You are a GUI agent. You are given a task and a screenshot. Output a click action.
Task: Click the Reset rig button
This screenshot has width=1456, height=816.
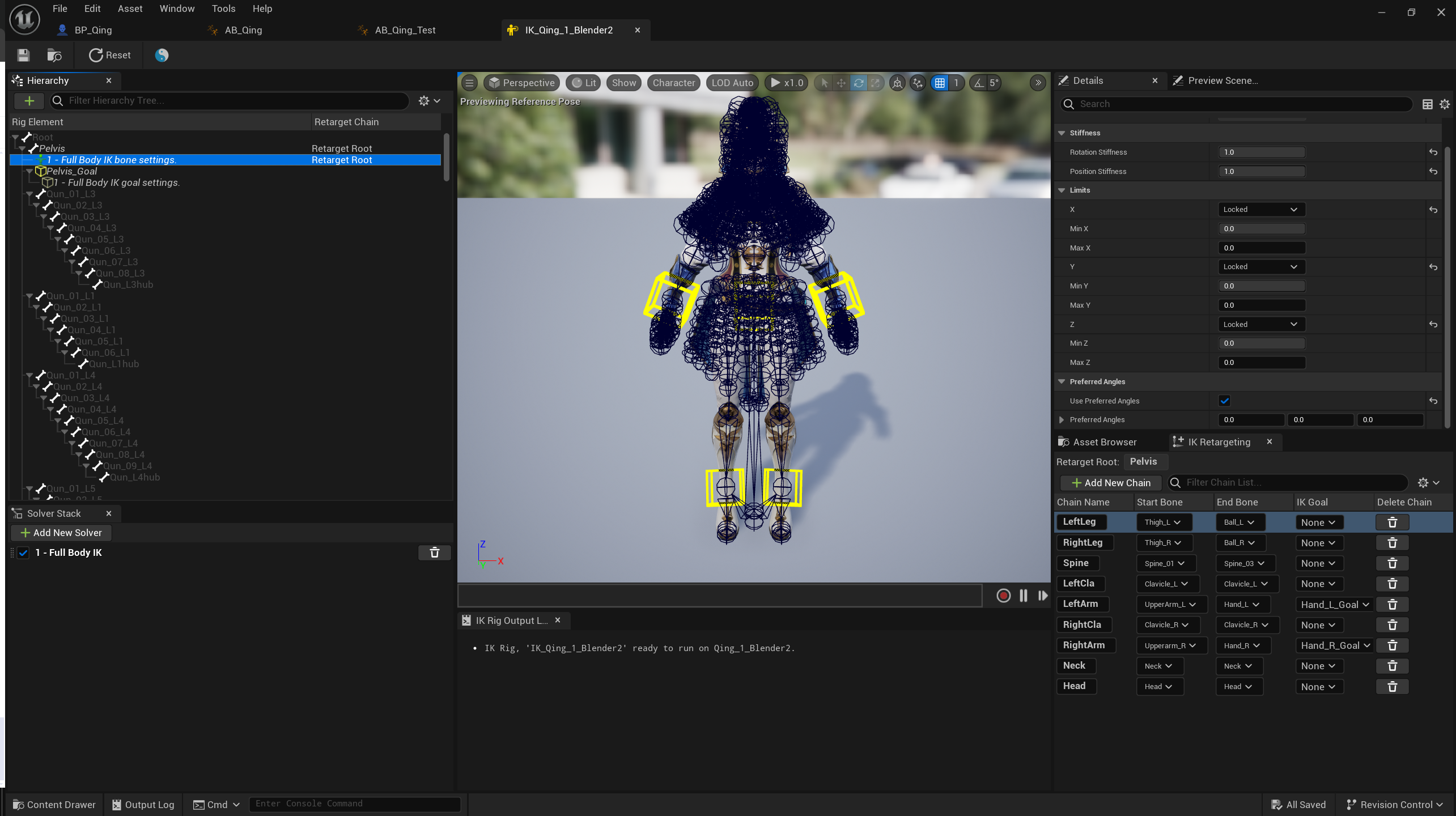pyautogui.click(x=110, y=55)
